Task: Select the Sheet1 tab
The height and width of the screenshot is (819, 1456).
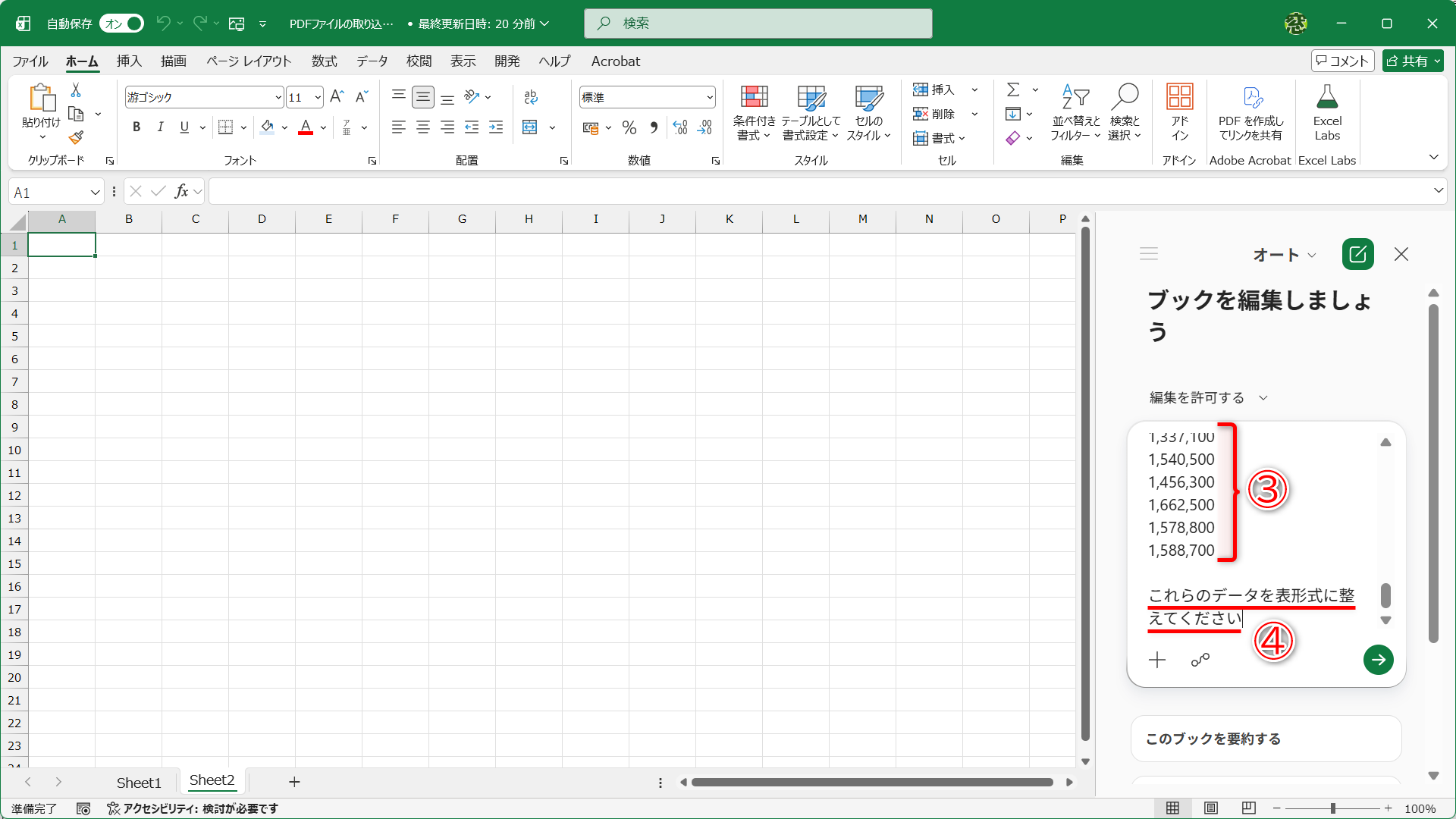Action: tap(139, 782)
